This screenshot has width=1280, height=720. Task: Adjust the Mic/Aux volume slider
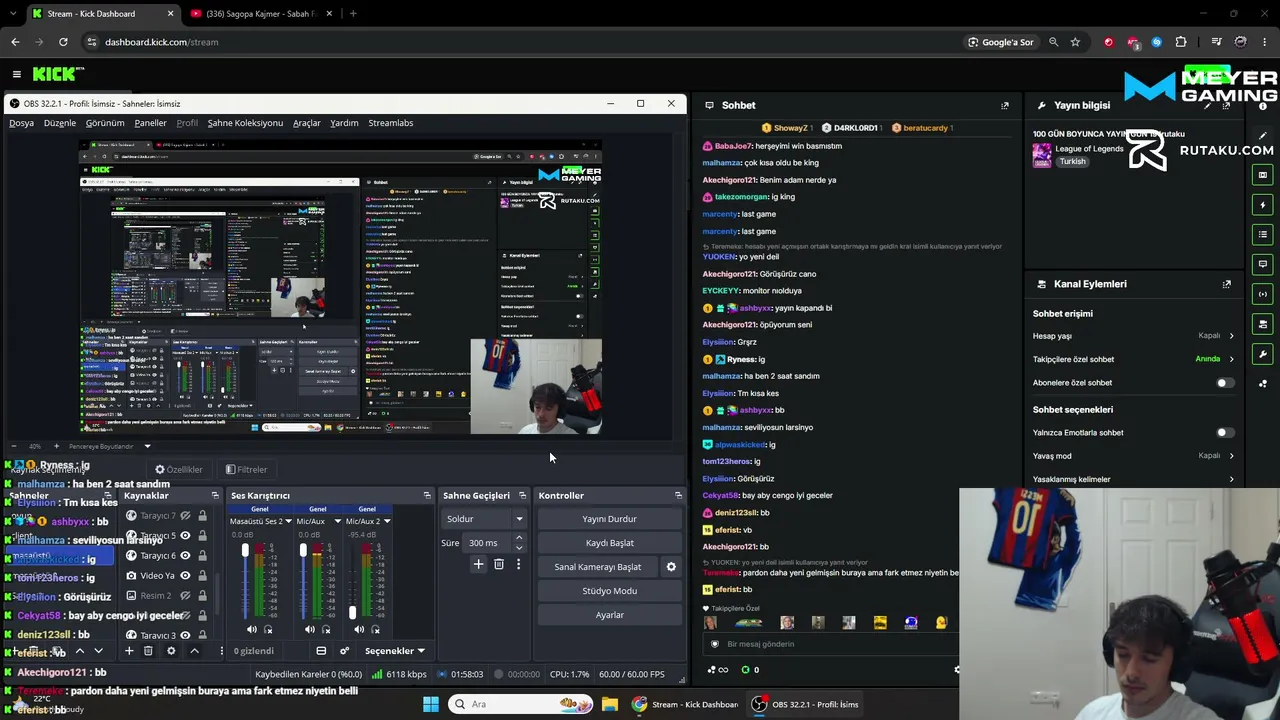pyautogui.click(x=303, y=580)
